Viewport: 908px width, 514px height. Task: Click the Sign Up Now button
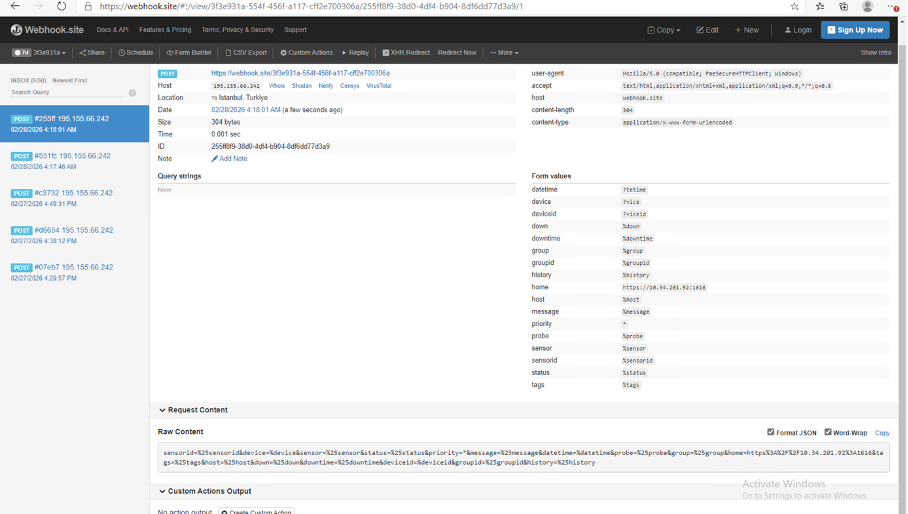point(855,30)
